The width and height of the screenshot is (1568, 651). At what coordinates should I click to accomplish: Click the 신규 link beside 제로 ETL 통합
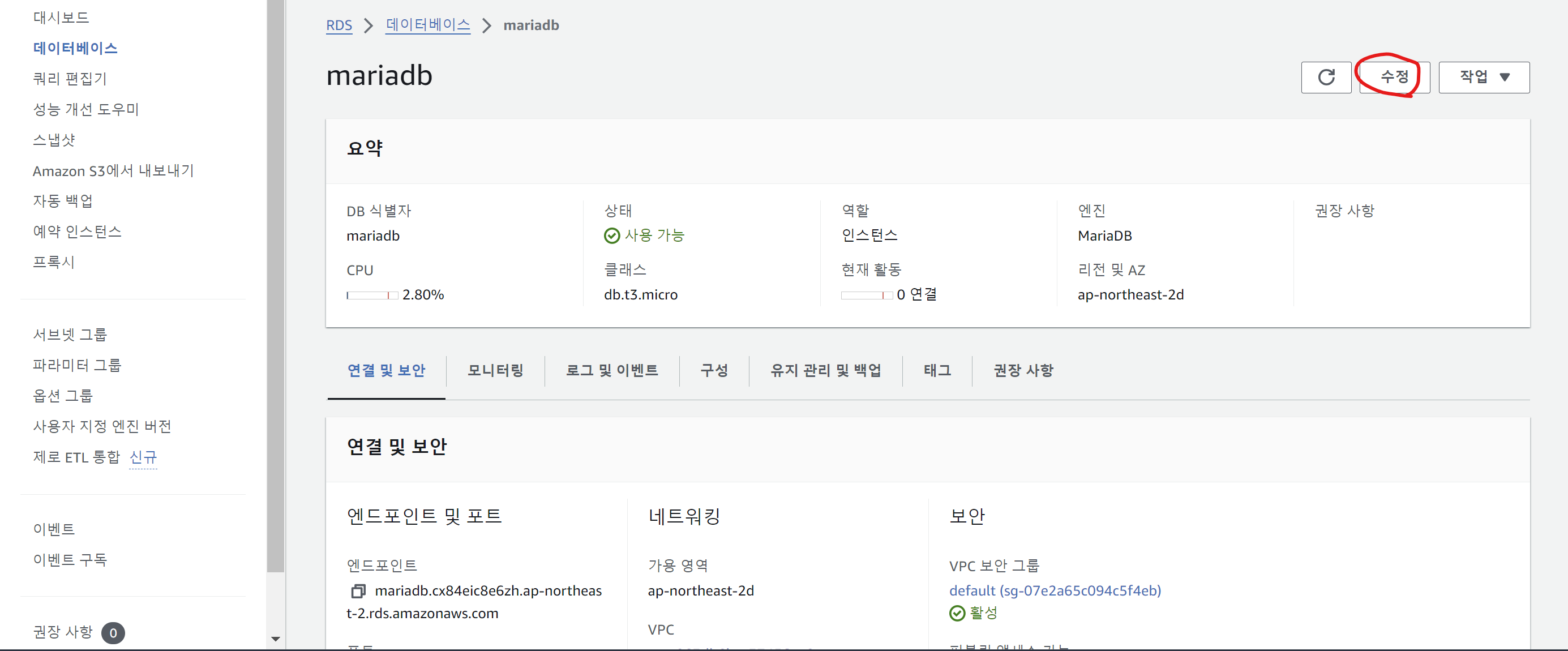click(143, 457)
